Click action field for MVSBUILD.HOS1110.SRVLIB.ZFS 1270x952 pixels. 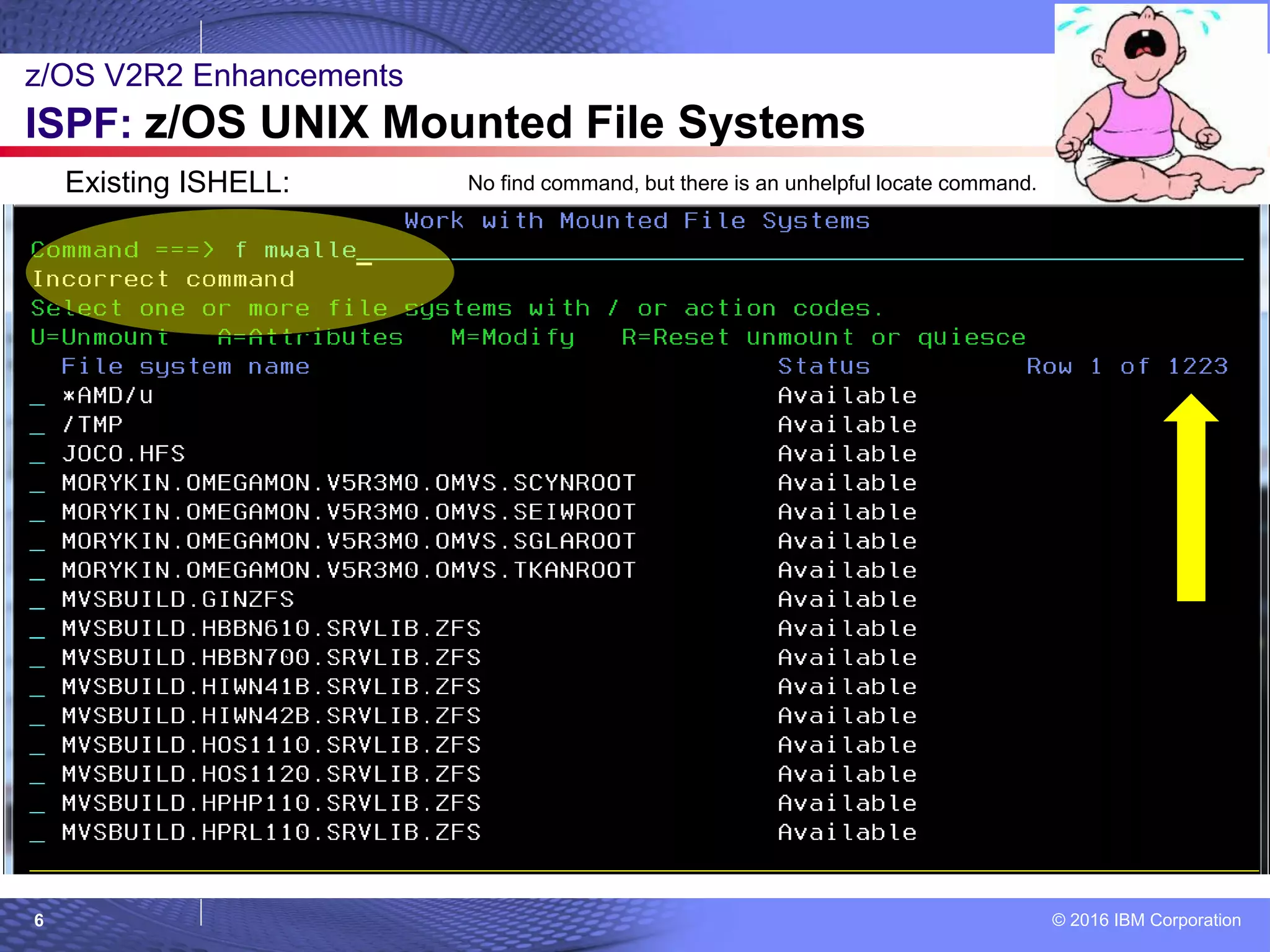[38, 746]
